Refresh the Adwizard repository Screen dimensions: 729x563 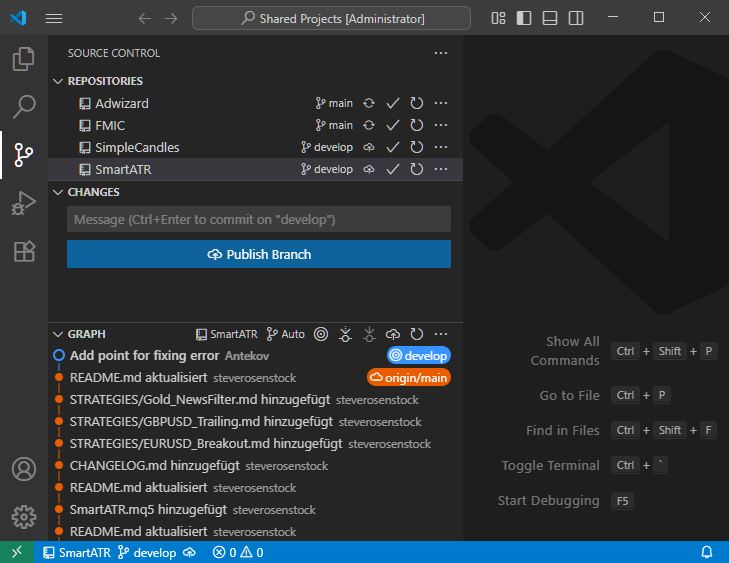point(417,103)
